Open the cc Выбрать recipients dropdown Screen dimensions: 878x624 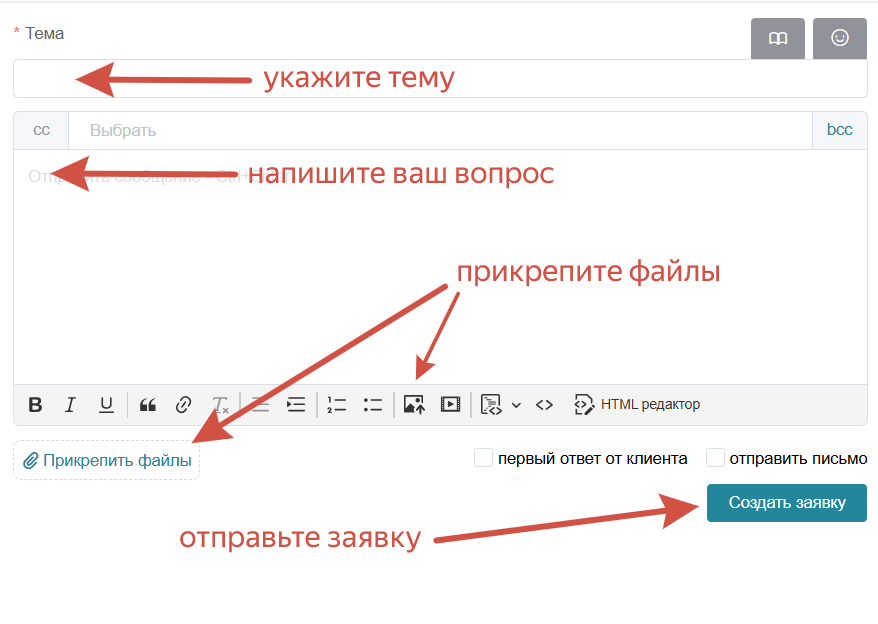(440, 131)
